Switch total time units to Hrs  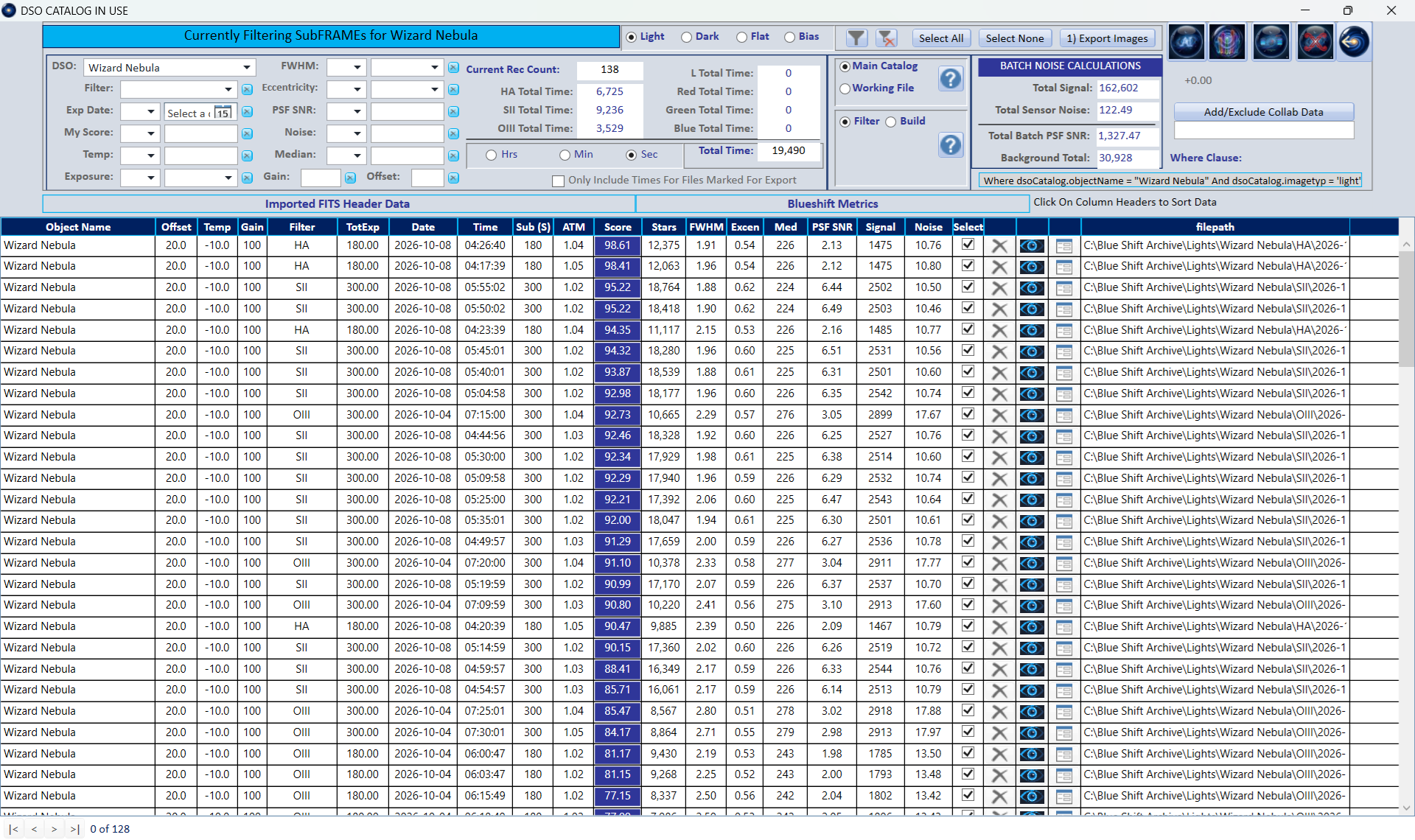coord(491,155)
